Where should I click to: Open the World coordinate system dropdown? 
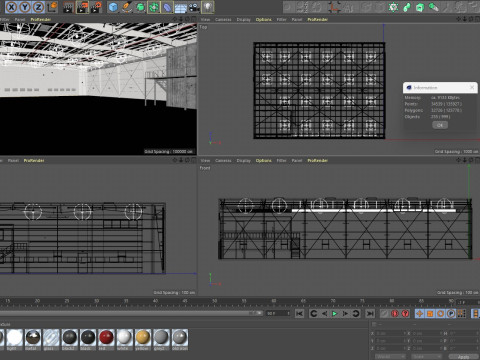click(391, 357)
